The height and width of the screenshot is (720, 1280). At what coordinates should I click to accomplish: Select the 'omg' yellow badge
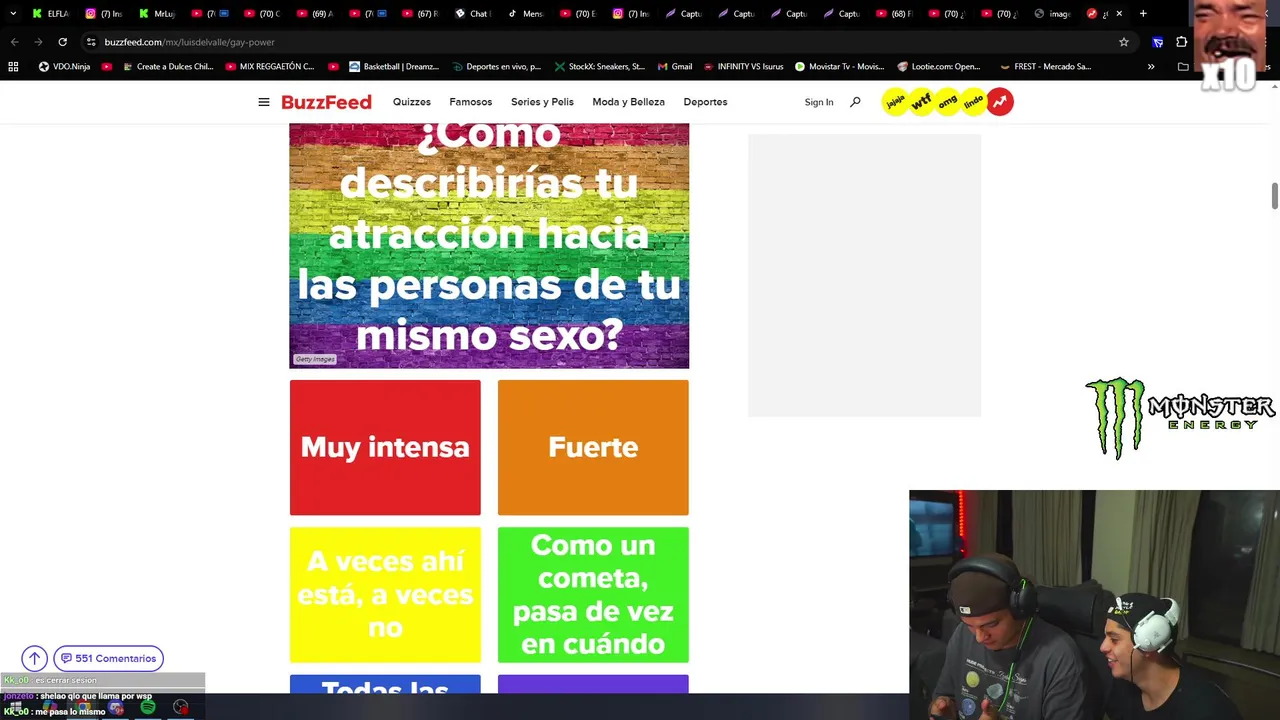(x=947, y=102)
